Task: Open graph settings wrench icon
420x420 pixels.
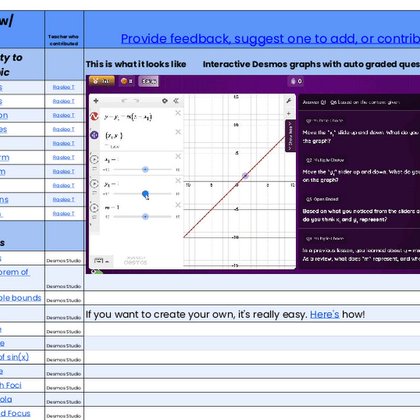Action: (x=289, y=101)
